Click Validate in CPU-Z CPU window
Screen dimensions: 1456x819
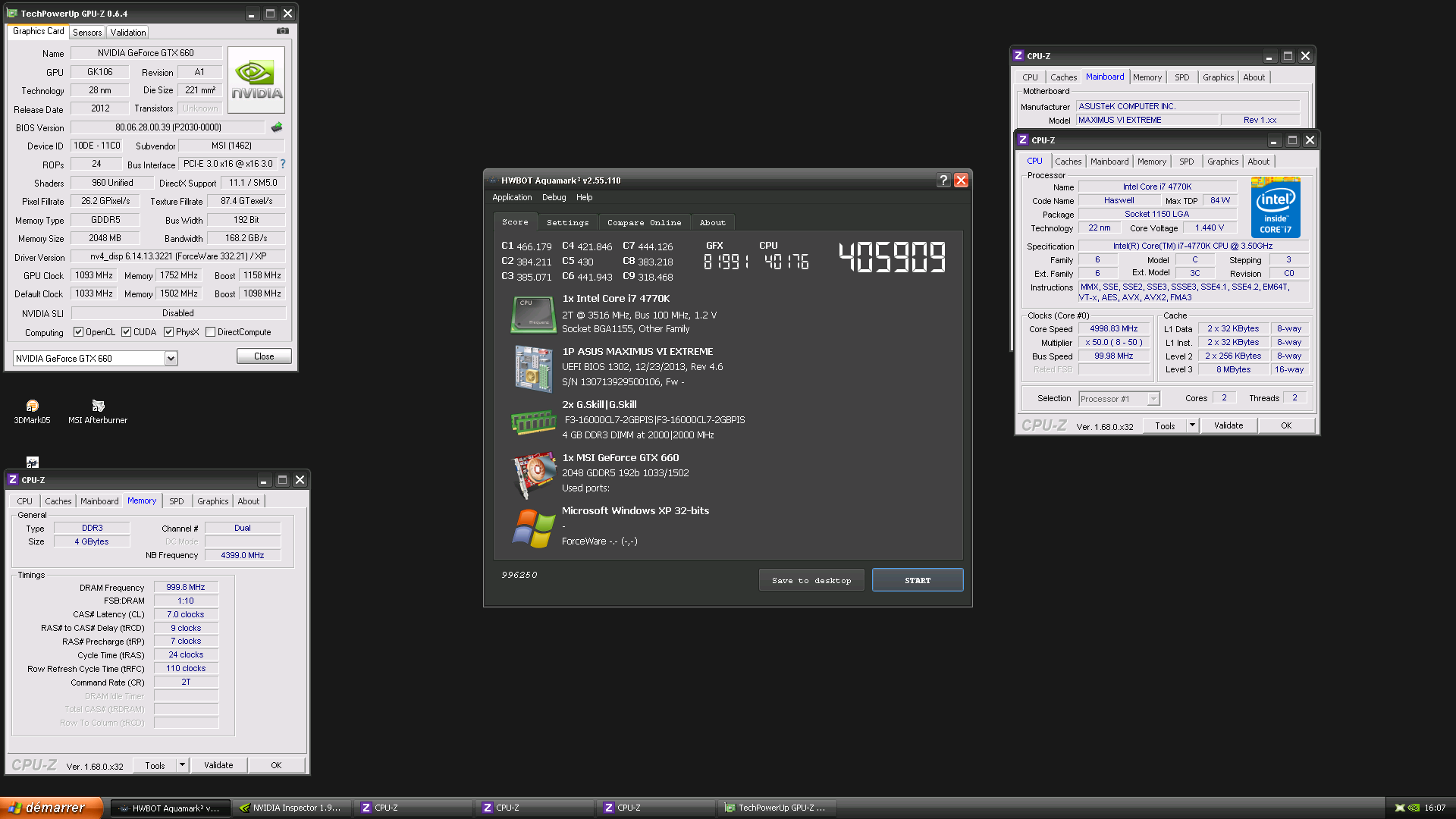(1228, 425)
